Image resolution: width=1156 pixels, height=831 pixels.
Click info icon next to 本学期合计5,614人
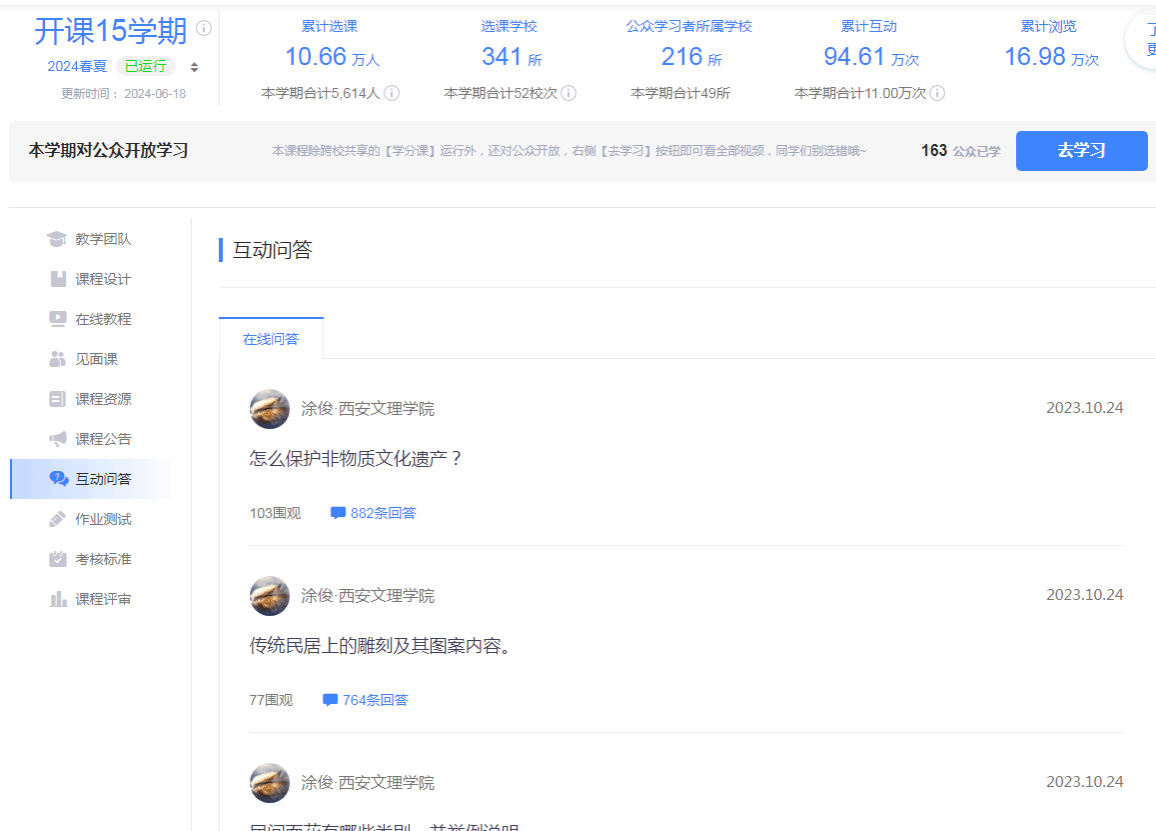(392, 93)
